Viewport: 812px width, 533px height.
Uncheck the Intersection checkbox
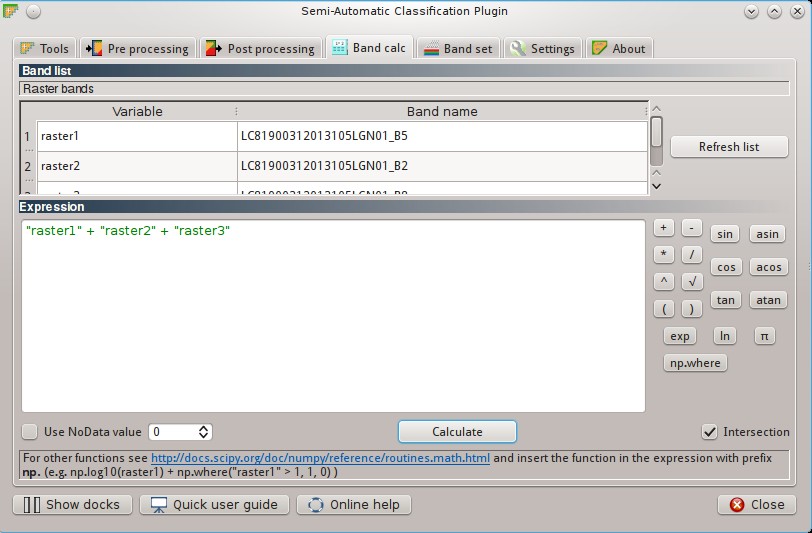pos(709,431)
